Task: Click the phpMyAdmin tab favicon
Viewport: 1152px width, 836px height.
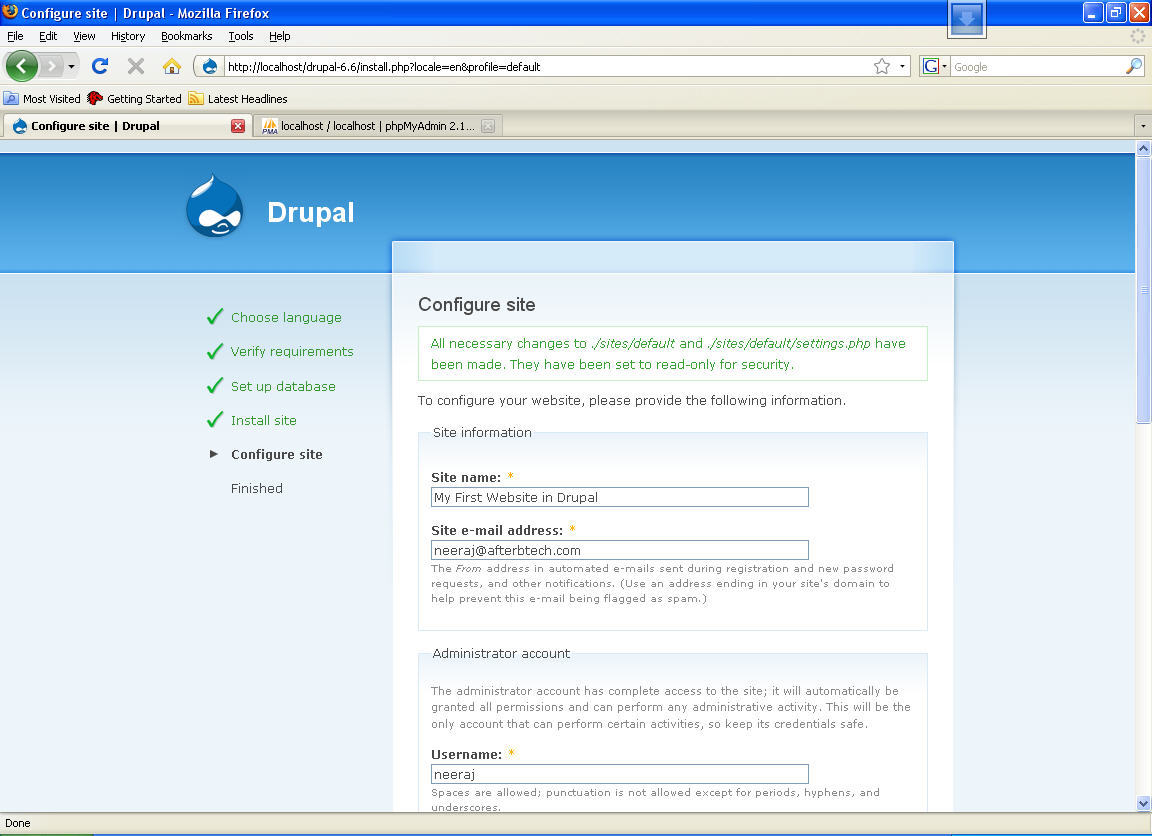Action: point(270,126)
